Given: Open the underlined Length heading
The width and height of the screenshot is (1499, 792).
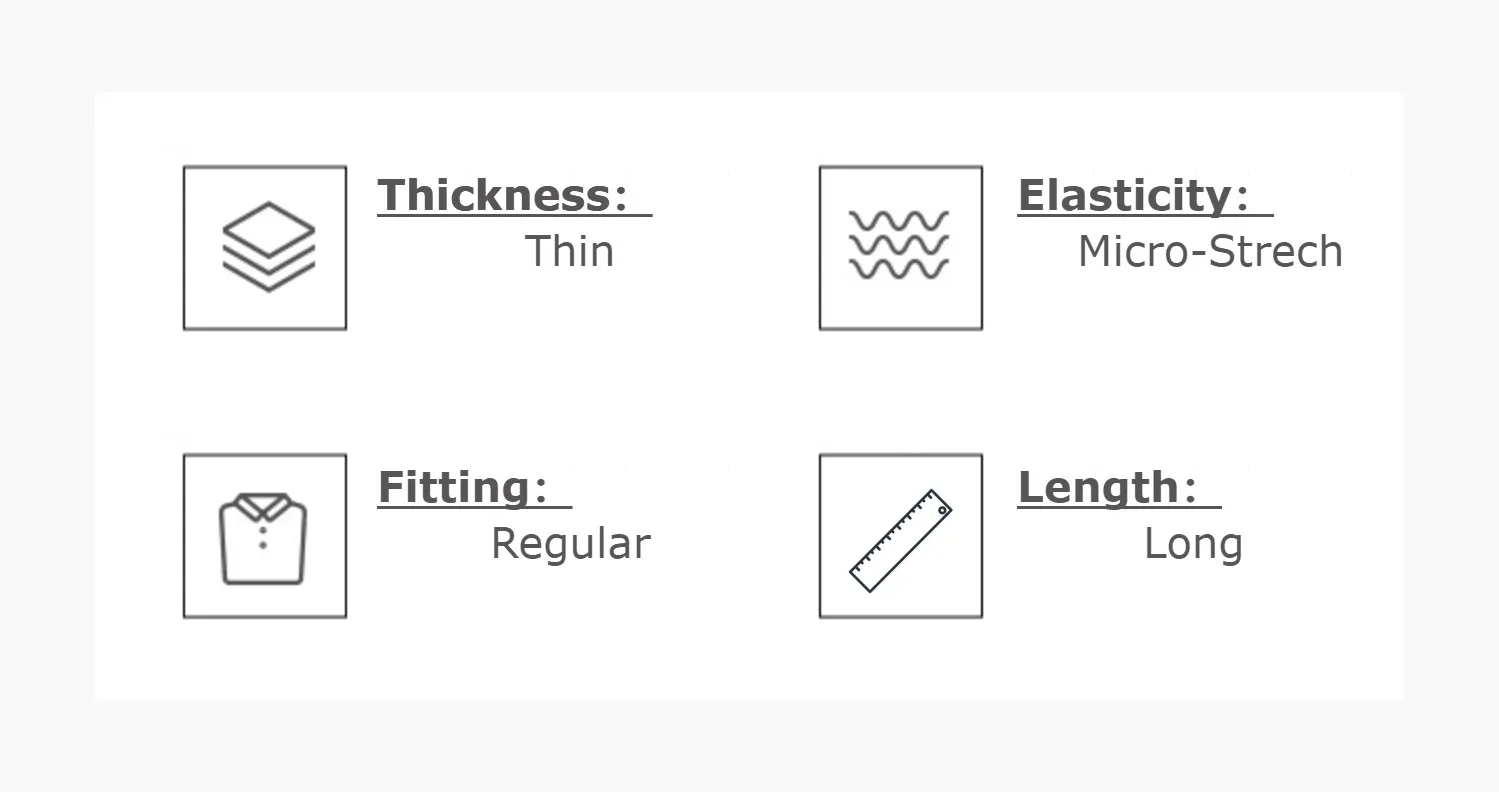Looking at the screenshot, I should 1119,487.
